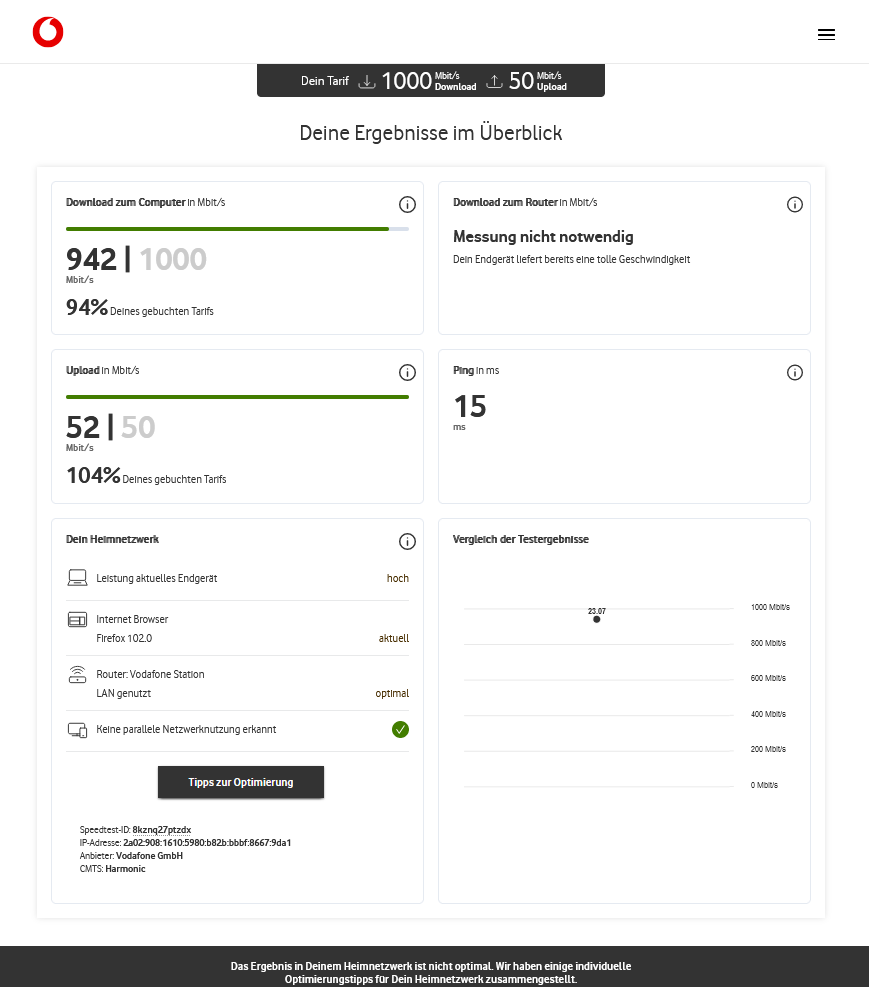Click the laptop device performance icon
869x987 pixels.
(77, 578)
